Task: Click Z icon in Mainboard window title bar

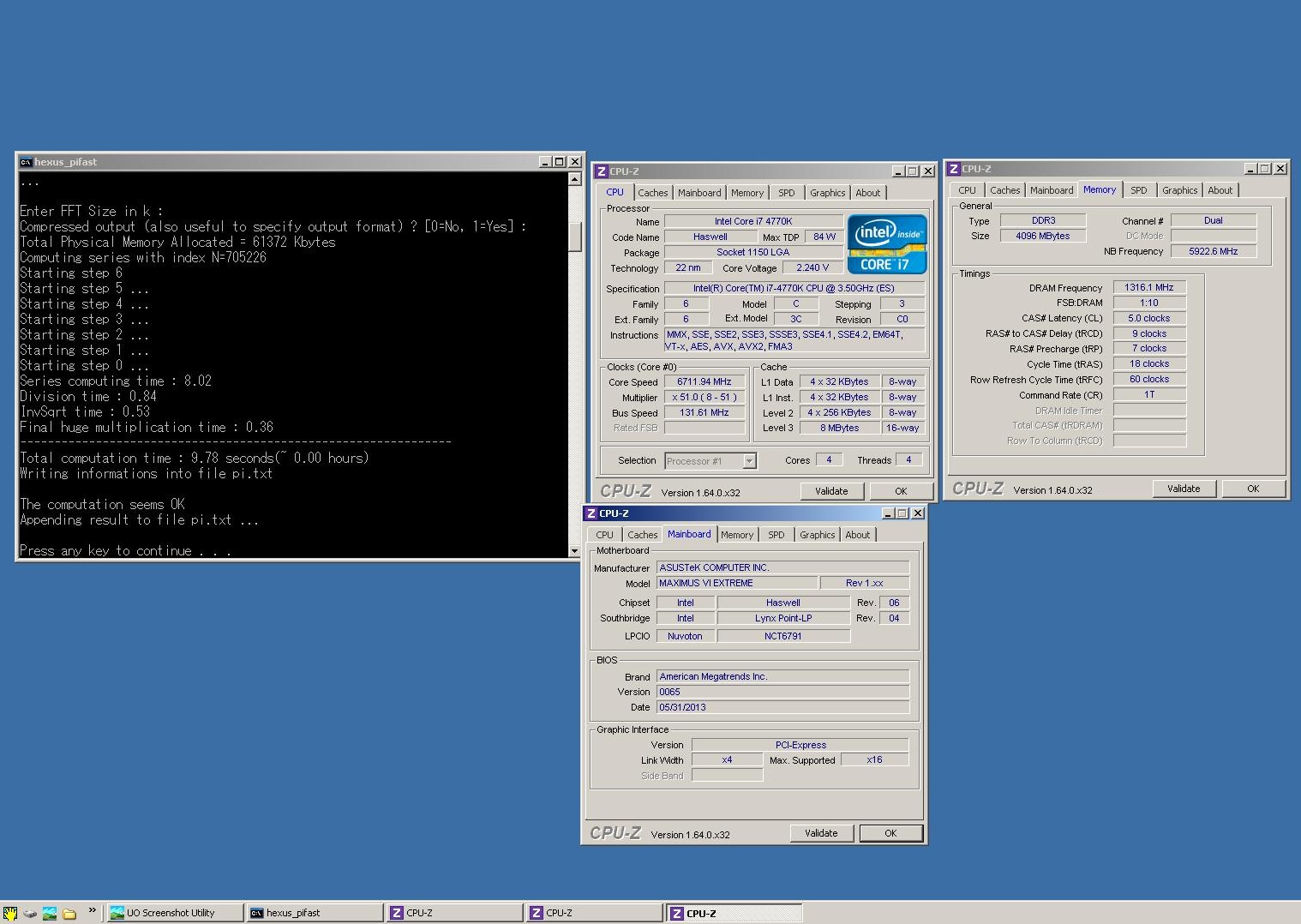Action: 591,513
